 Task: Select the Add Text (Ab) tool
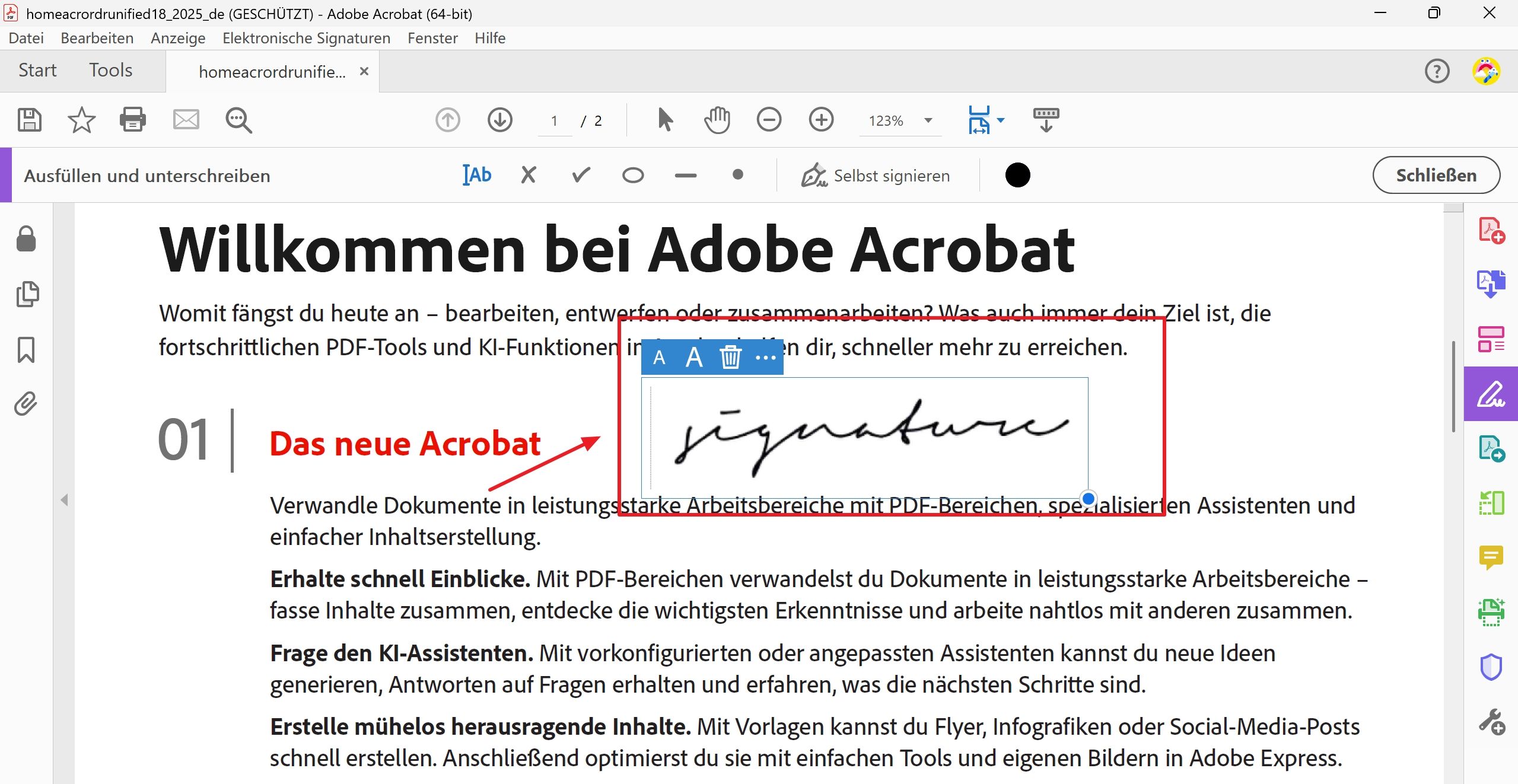click(477, 175)
